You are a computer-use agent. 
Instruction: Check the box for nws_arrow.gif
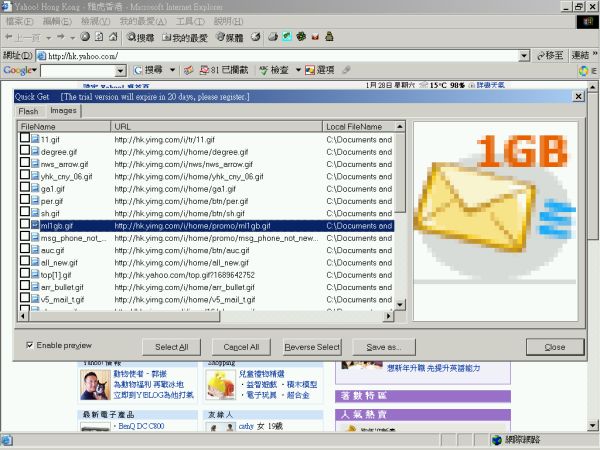[x=25, y=162]
